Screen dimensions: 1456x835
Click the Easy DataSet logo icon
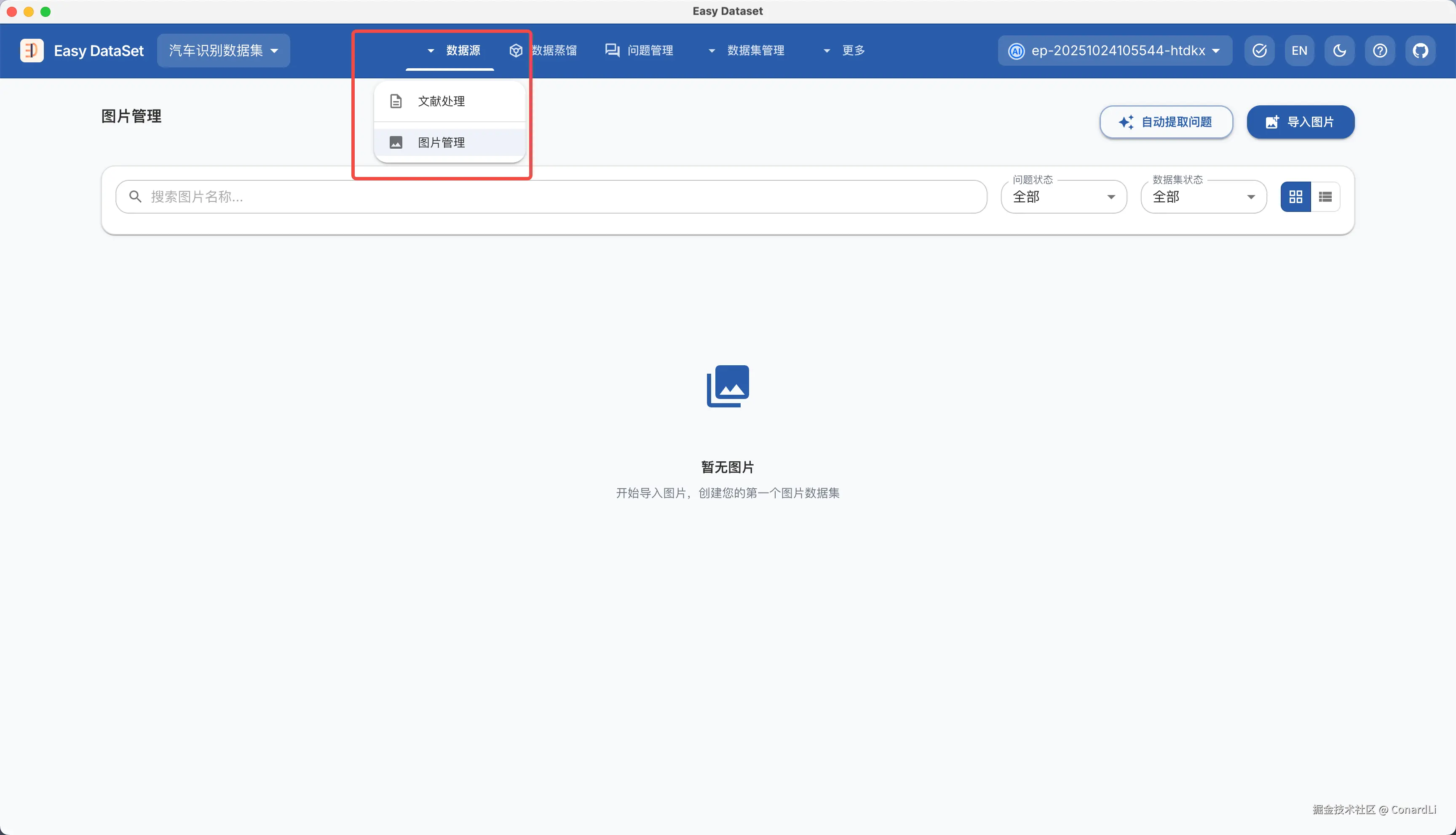pyautogui.click(x=32, y=51)
